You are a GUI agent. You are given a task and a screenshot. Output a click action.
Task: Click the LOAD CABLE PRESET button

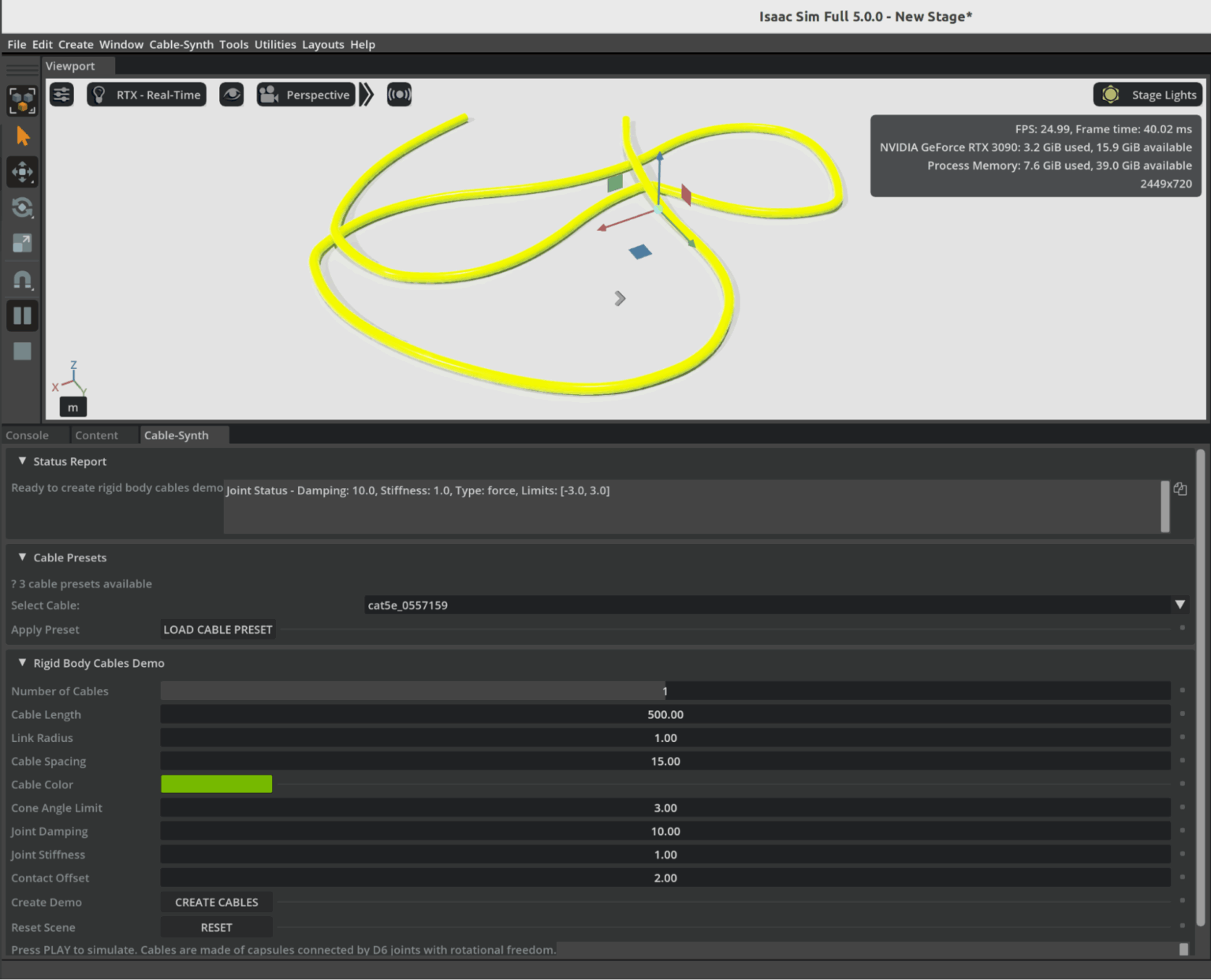(x=217, y=629)
